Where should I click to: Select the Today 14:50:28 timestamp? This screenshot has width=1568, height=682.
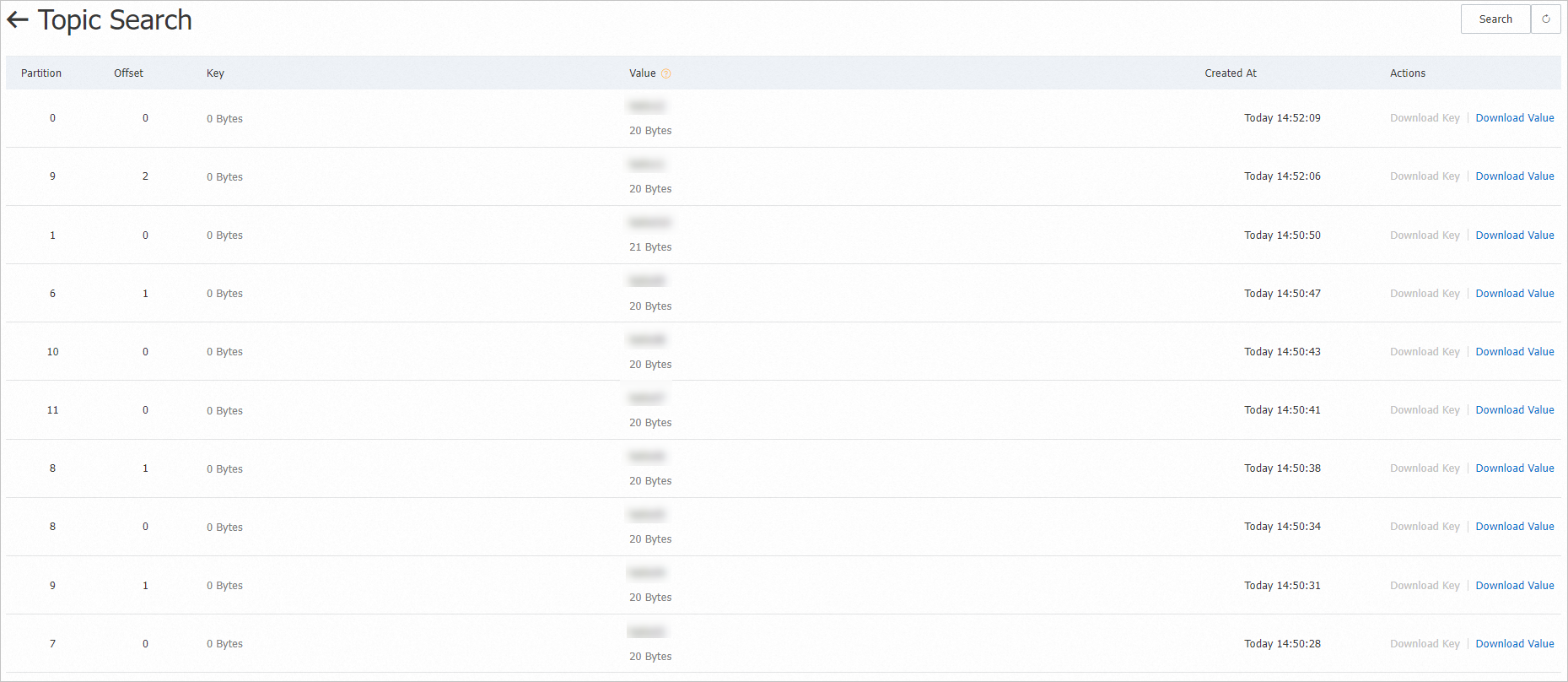(1282, 644)
